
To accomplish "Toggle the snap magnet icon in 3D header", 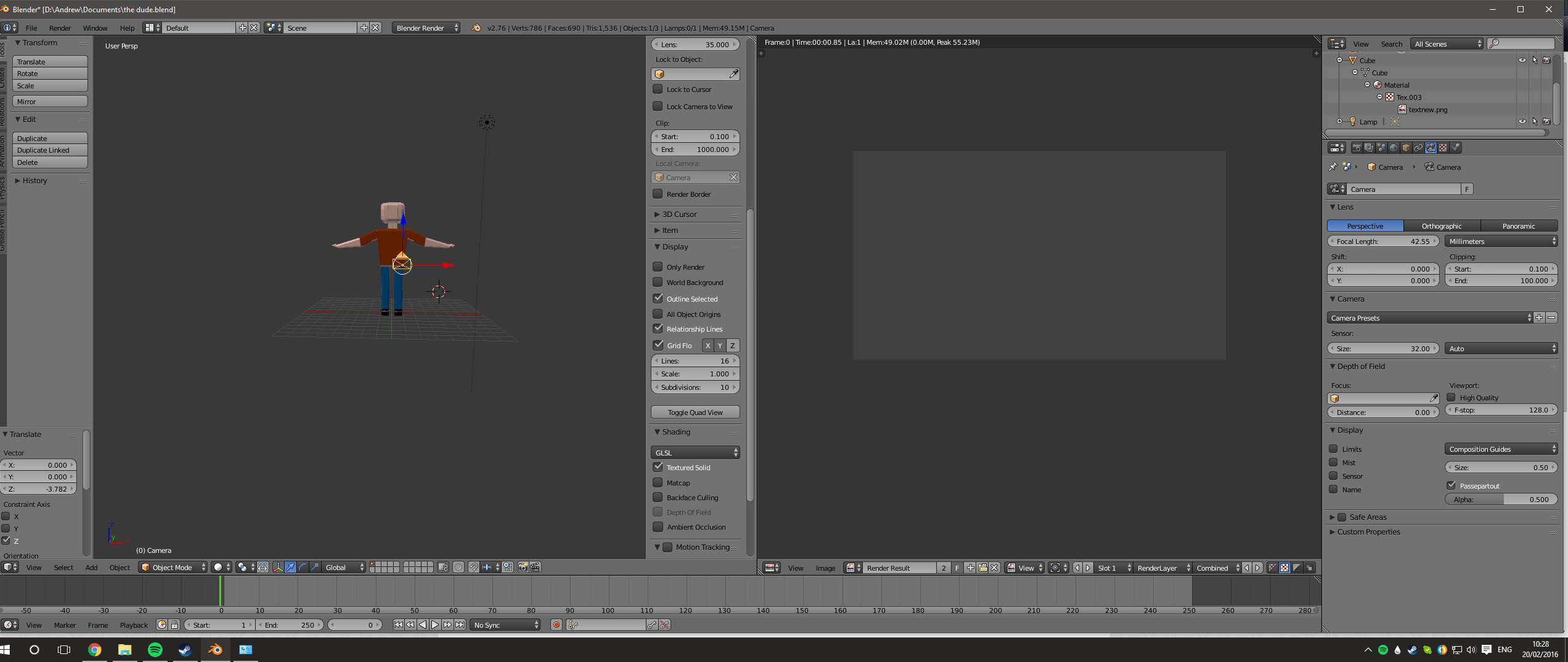I will (x=473, y=567).
